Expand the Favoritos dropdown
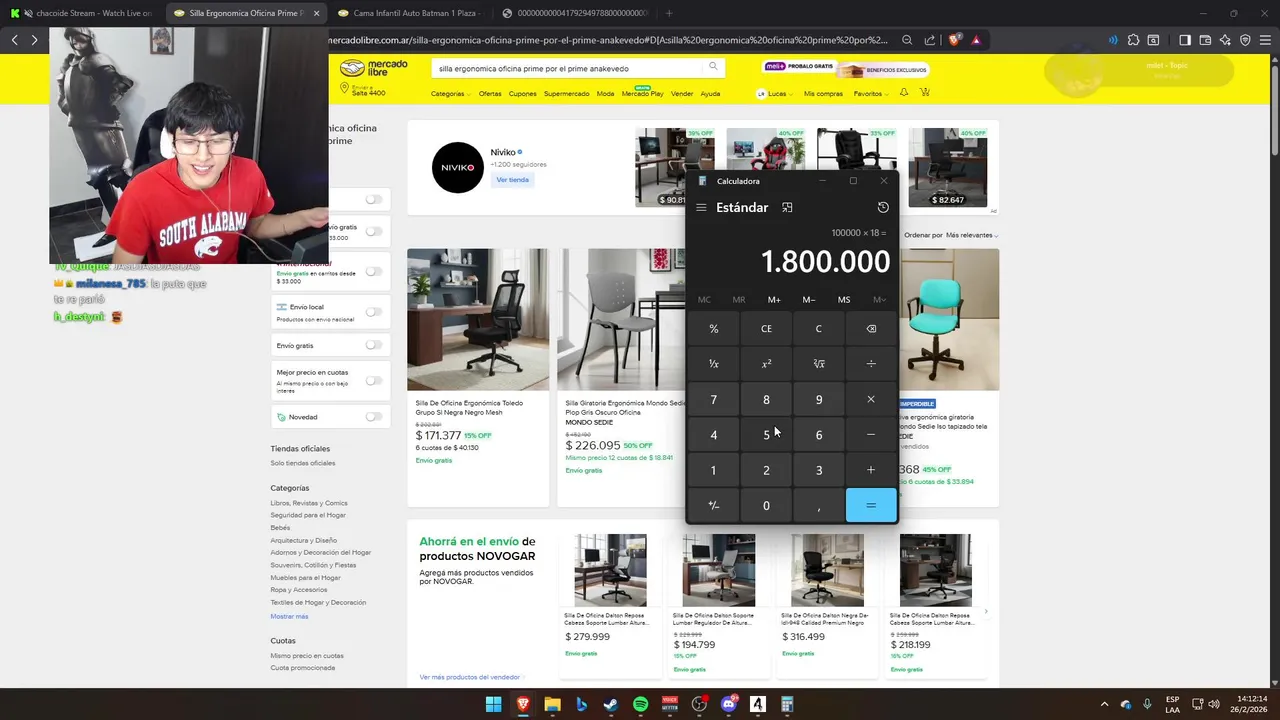 (871, 94)
